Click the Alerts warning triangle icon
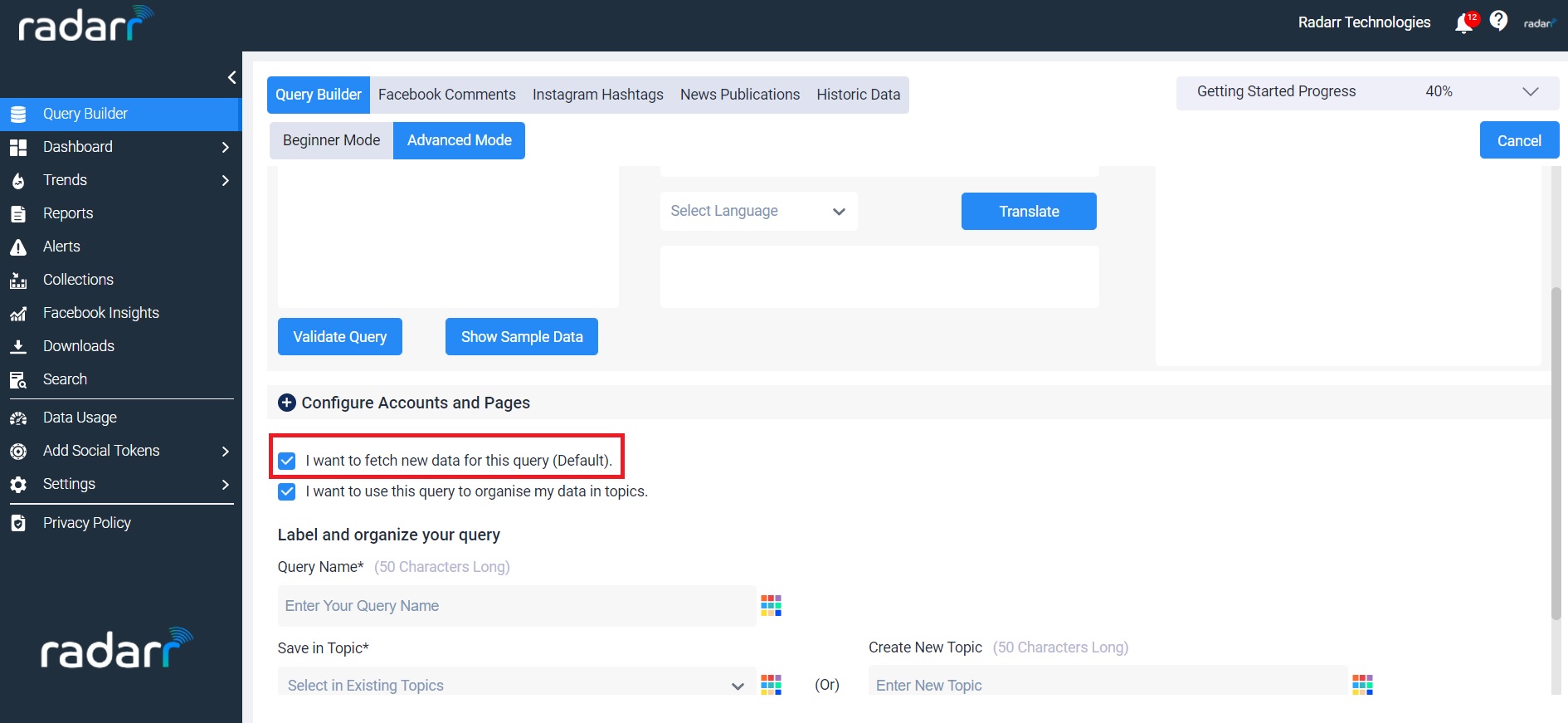This screenshot has height=723, width=1568. 18,247
